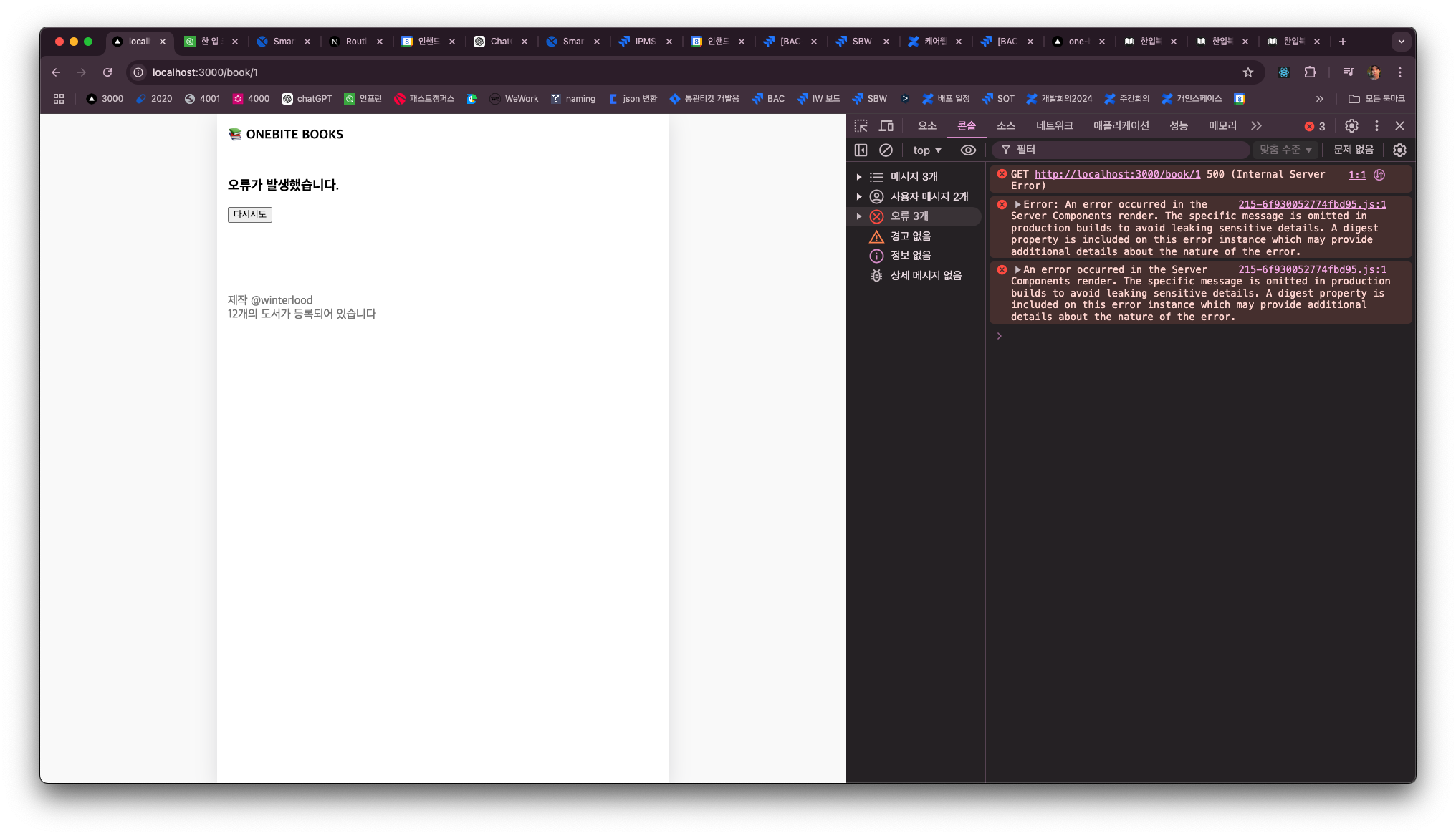Switch to the 성능 tab

1179,126
